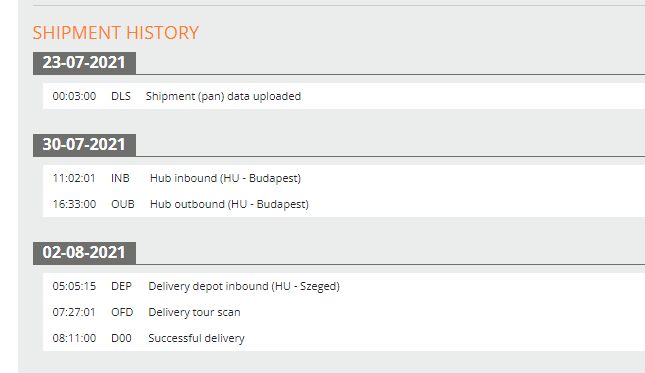
Task: Click the INB status code
Action: pyautogui.click(x=120, y=178)
